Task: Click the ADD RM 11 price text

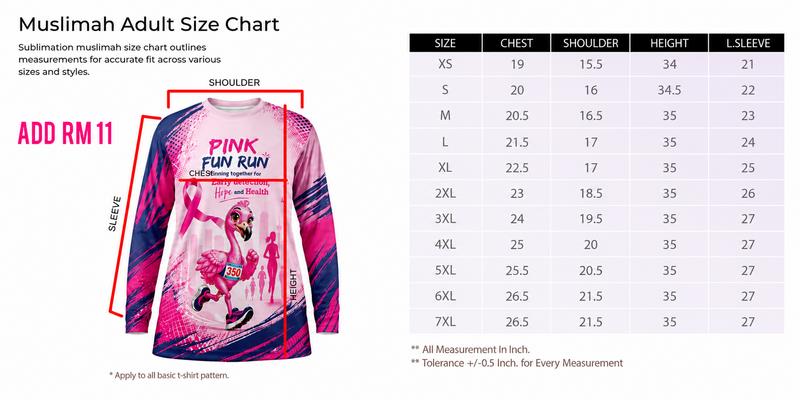Action: [x=65, y=134]
